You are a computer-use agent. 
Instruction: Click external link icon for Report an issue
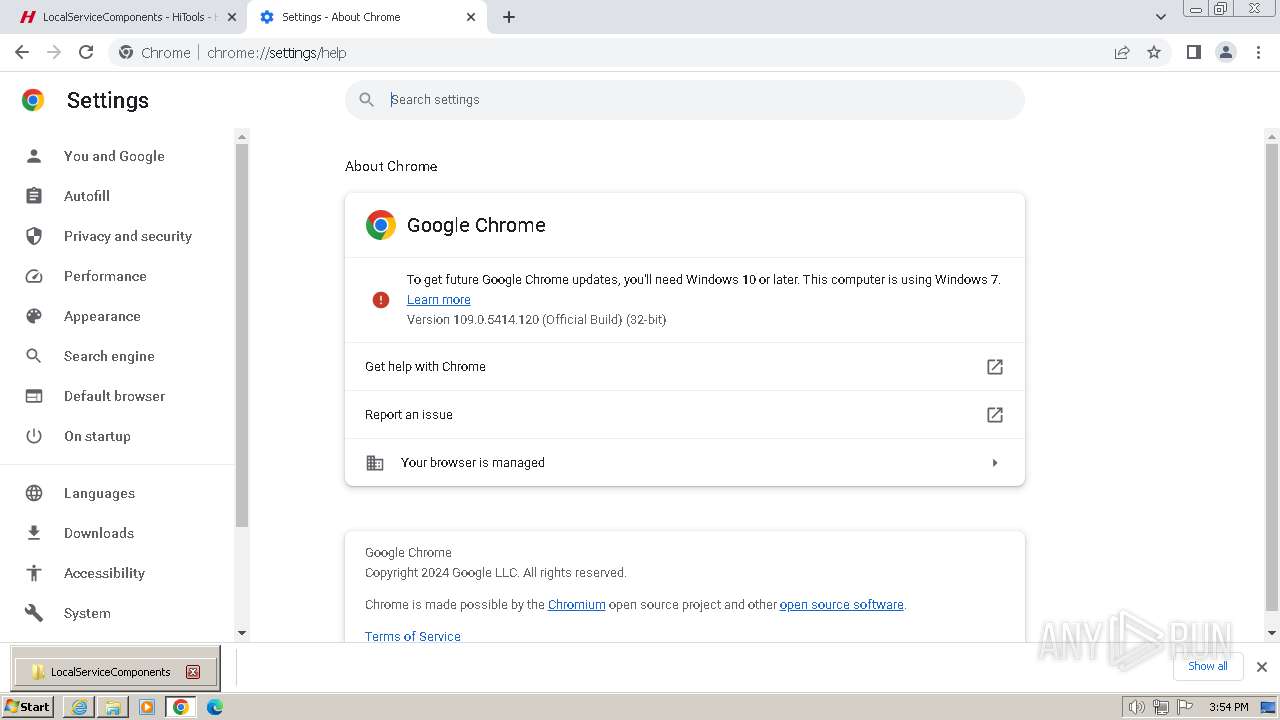pos(994,415)
